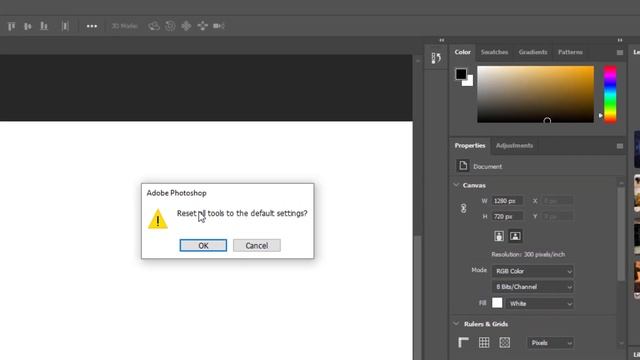Click the align vertical centers icon
Viewport: 640px width, 360px height.
27,26
